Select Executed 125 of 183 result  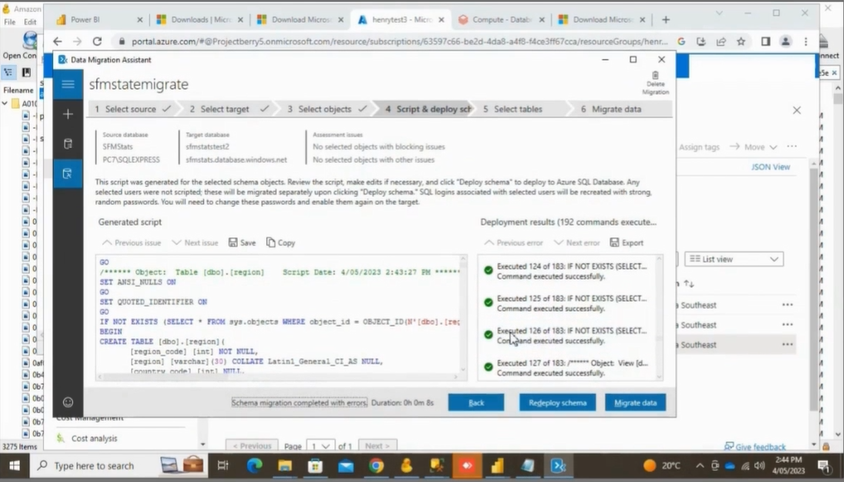[x=566, y=303]
